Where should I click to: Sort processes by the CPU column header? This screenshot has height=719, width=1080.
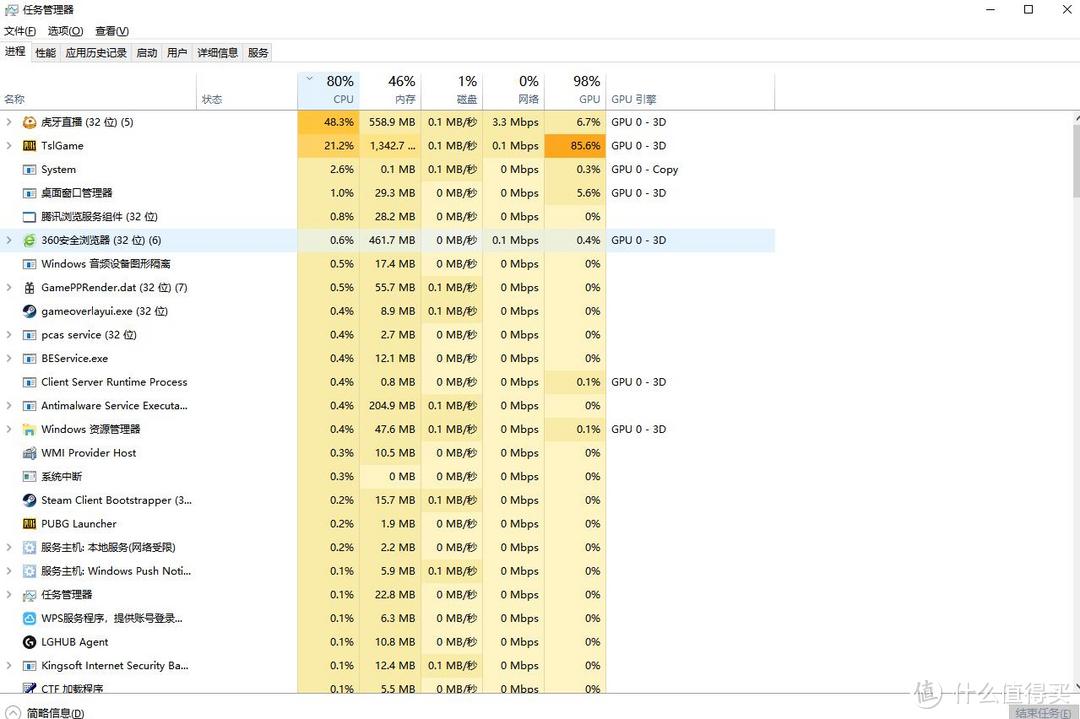tap(329, 90)
